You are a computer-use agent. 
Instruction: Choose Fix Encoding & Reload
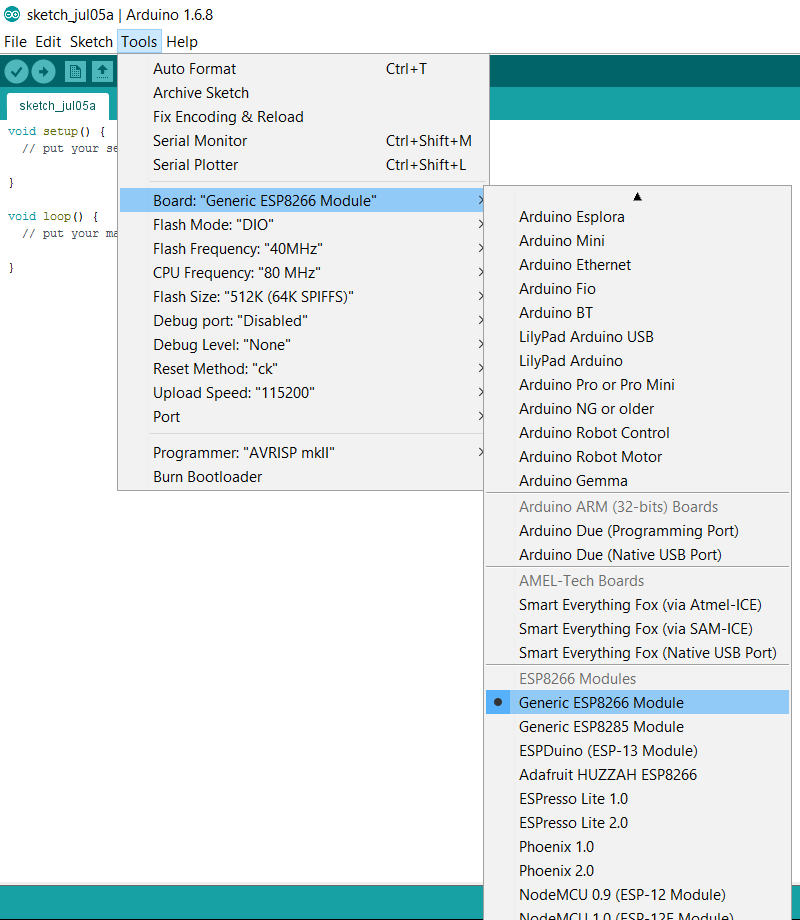pos(303,117)
